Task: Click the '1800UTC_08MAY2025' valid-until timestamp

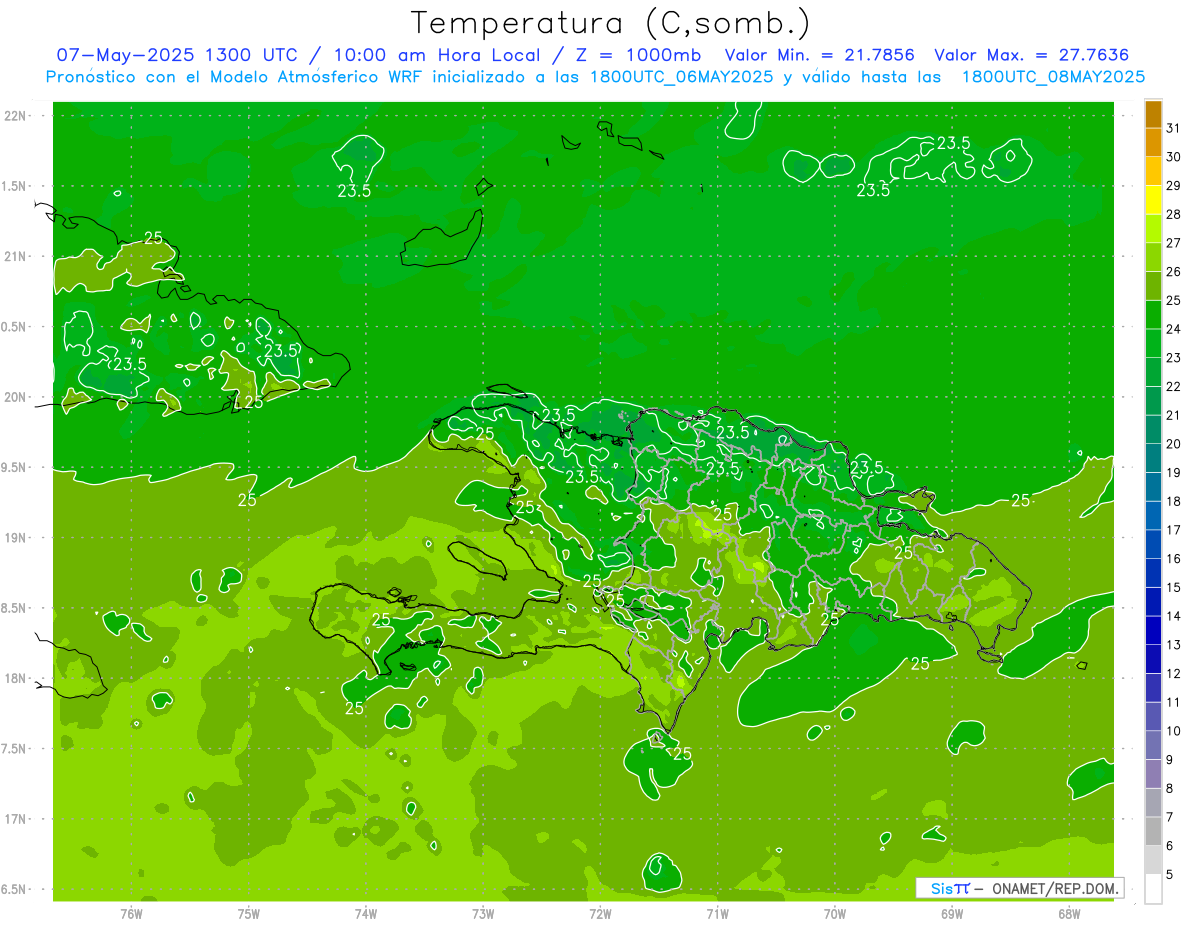Action: [1053, 77]
